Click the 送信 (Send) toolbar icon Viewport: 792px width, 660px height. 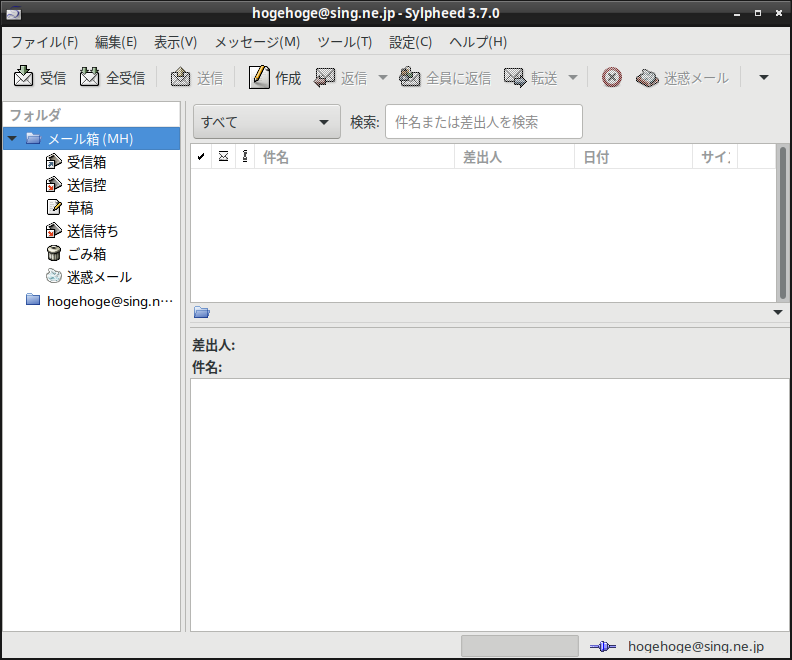[180, 77]
